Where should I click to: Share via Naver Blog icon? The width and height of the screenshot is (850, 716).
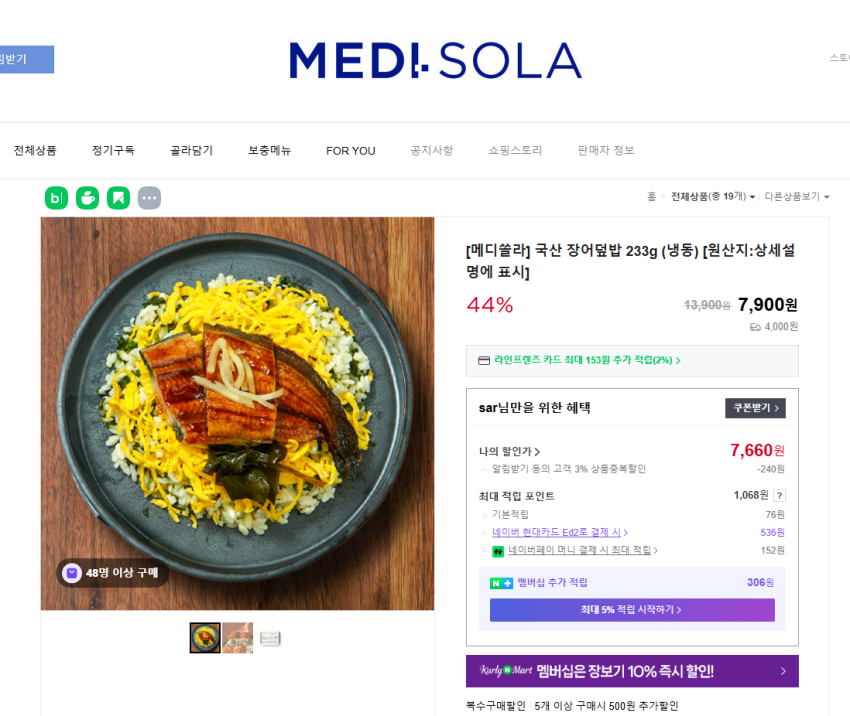(x=56, y=198)
